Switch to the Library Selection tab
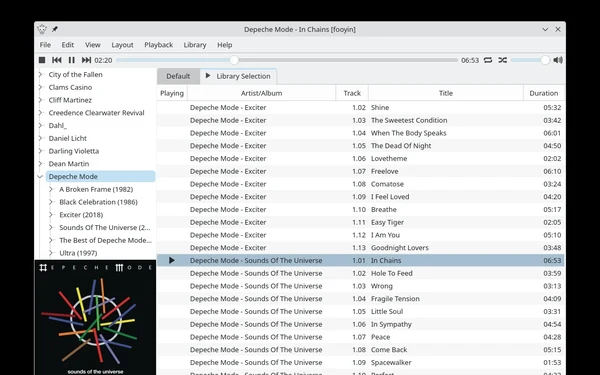This screenshot has width=600, height=375. pyautogui.click(x=239, y=76)
